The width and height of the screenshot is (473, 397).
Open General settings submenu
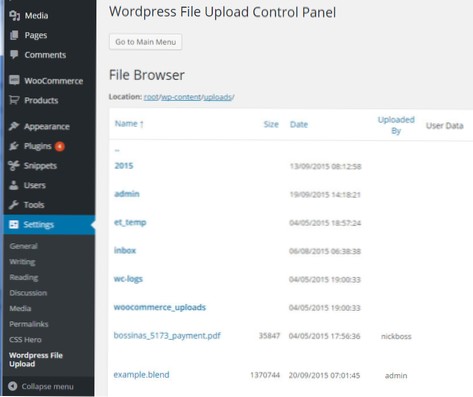pos(23,246)
